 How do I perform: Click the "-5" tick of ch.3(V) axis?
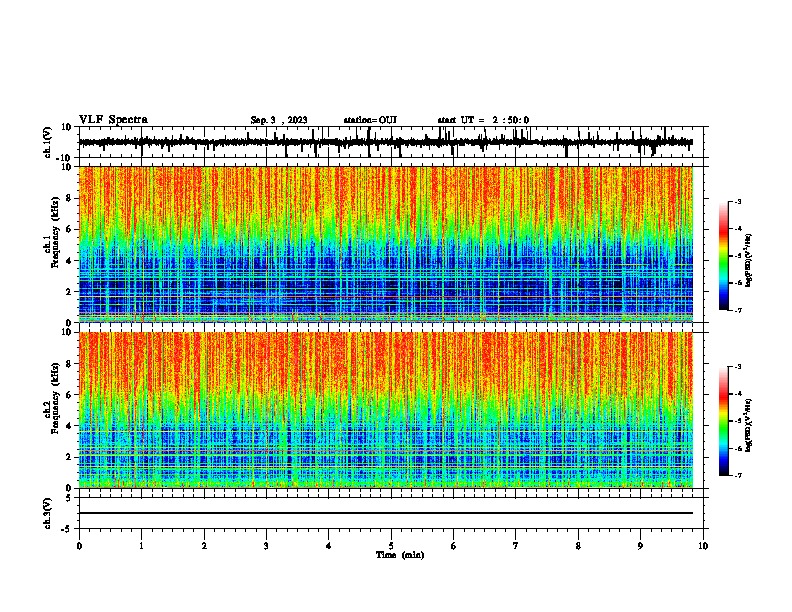(67, 529)
